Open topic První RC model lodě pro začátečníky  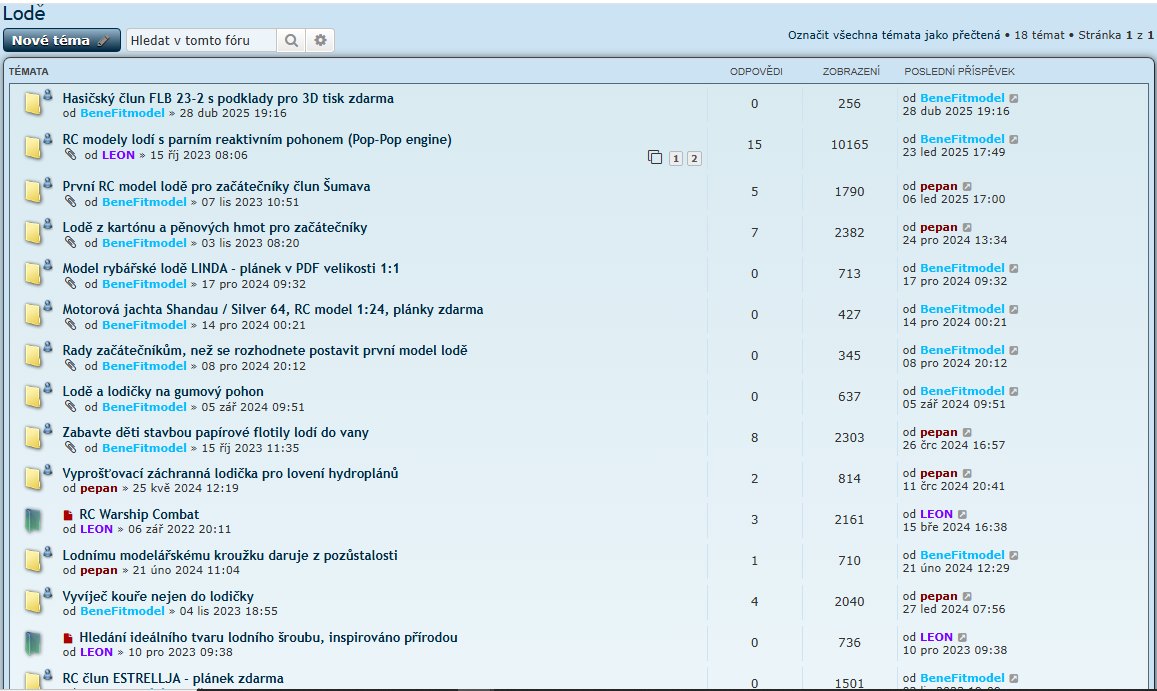(x=216, y=187)
